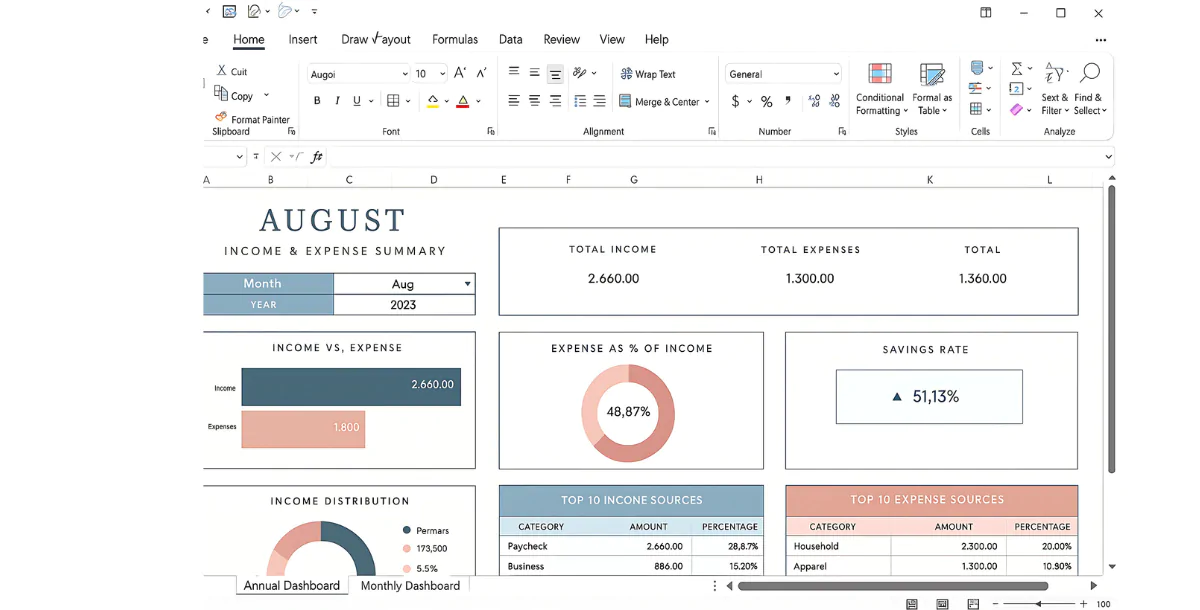Click the Conditional Formatting icon

pyautogui.click(x=880, y=75)
